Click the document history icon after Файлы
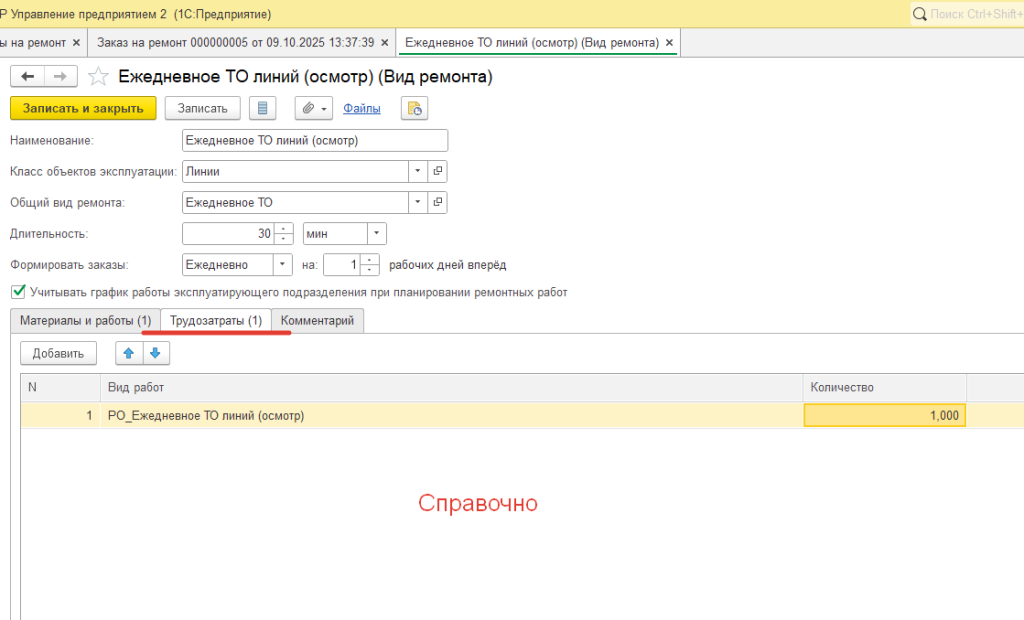Viewport: 1024px width, 620px height. (414, 108)
